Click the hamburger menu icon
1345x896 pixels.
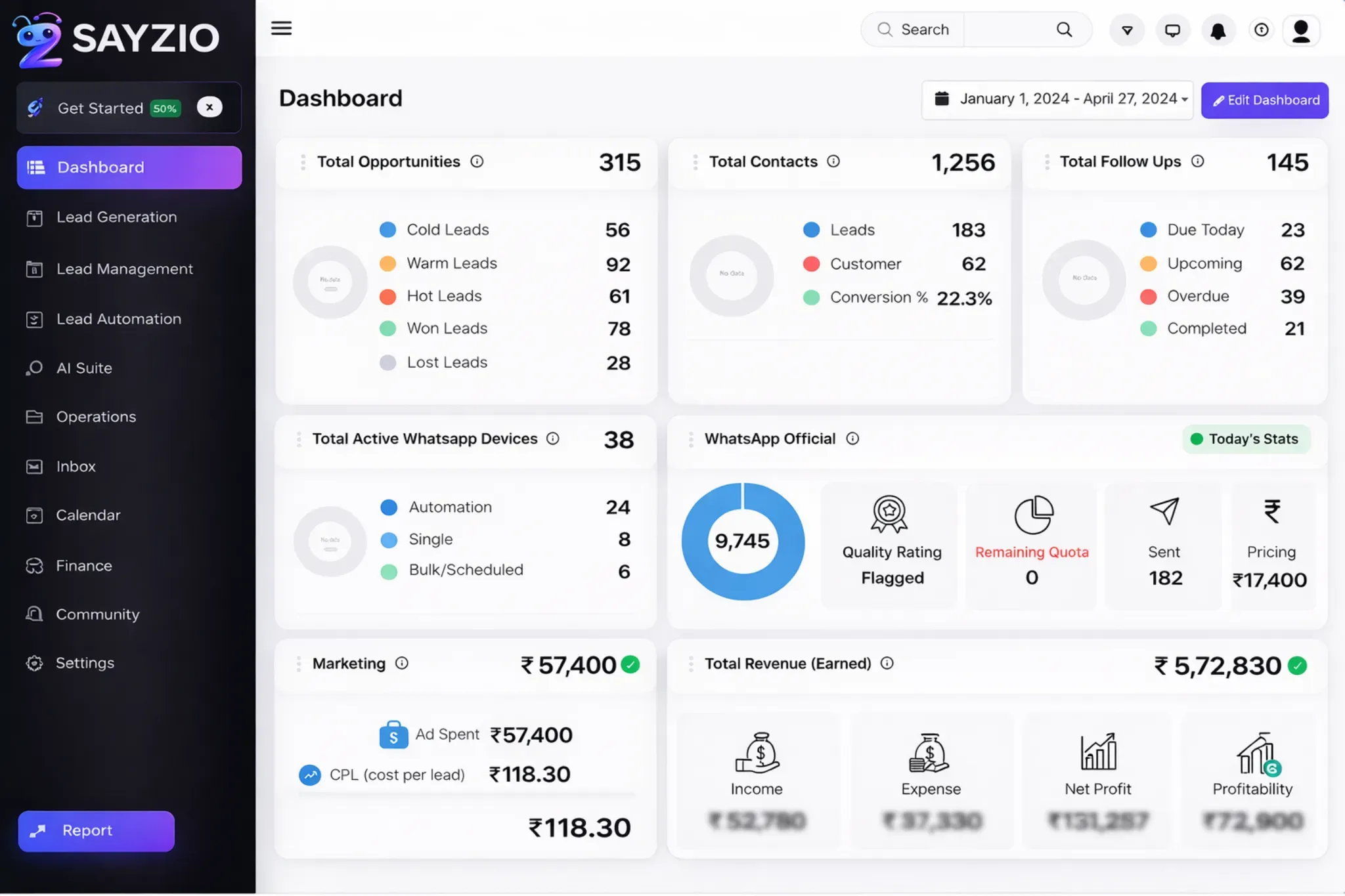click(281, 28)
